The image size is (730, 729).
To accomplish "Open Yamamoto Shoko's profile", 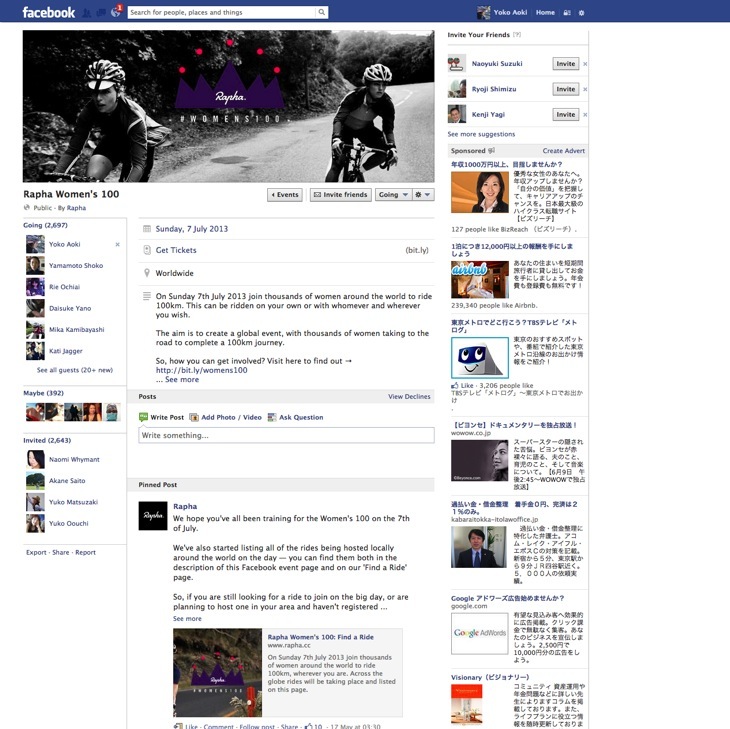I will click(x=76, y=266).
